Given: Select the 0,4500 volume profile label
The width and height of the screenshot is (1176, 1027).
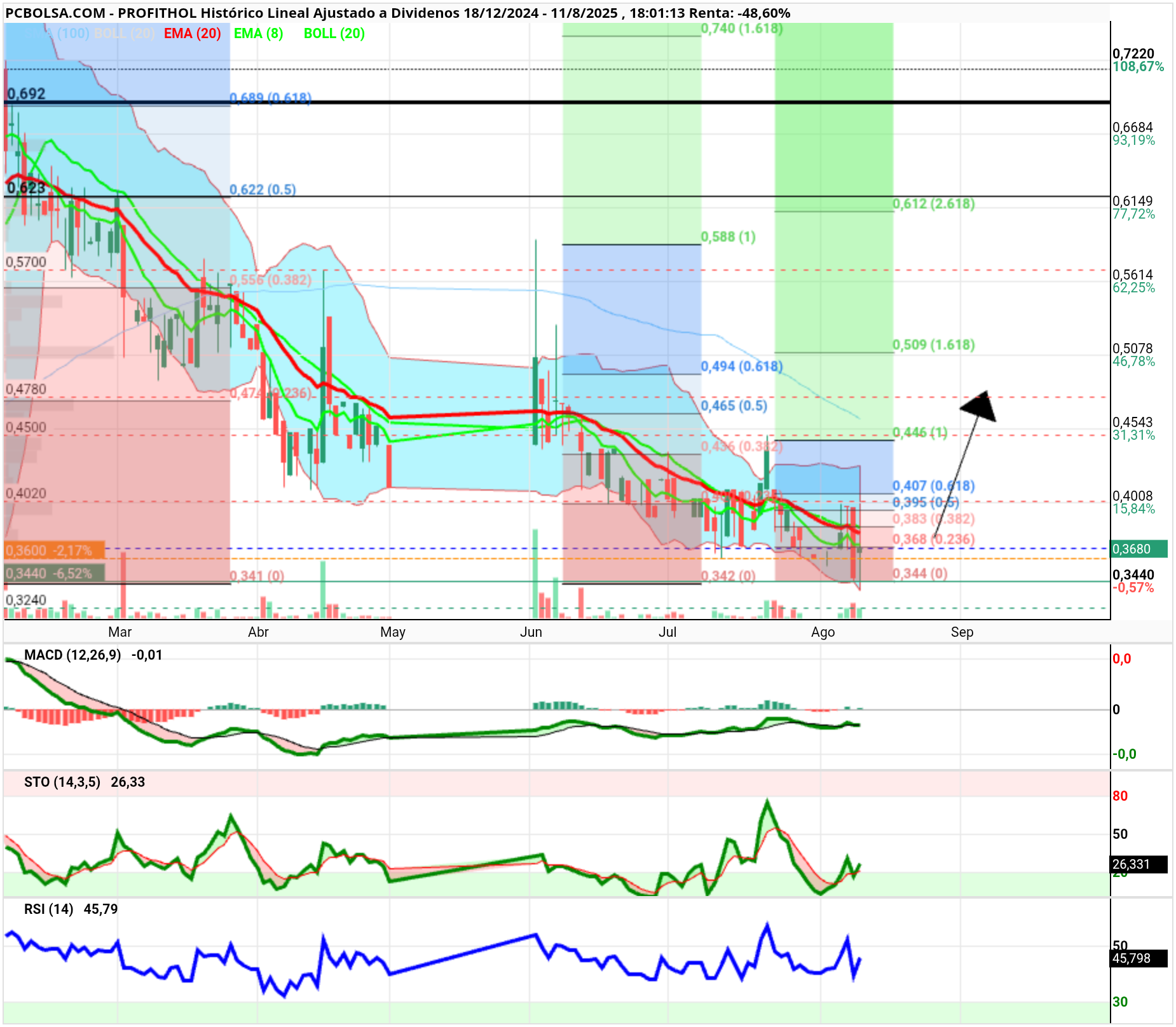Looking at the screenshot, I should point(26,427).
